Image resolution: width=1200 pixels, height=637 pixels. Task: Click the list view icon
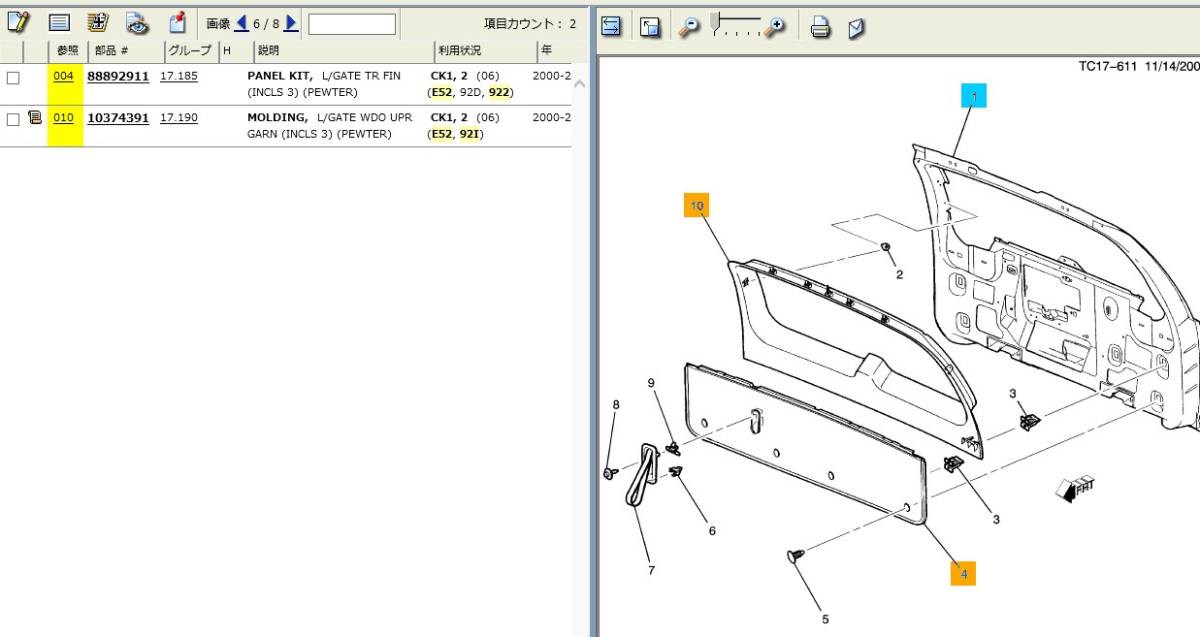tap(59, 24)
